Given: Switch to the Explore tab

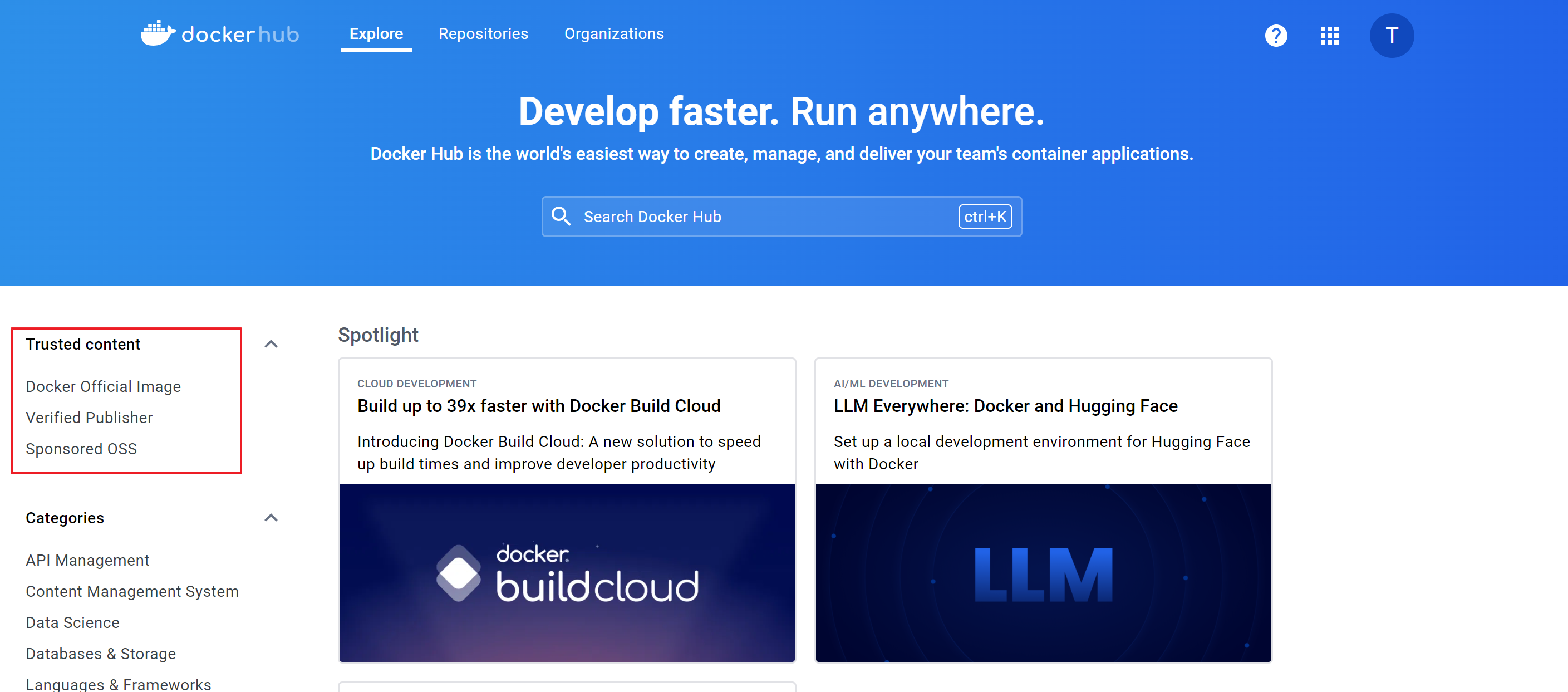Looking at the screenshot, I should click(x=376, y=34).
